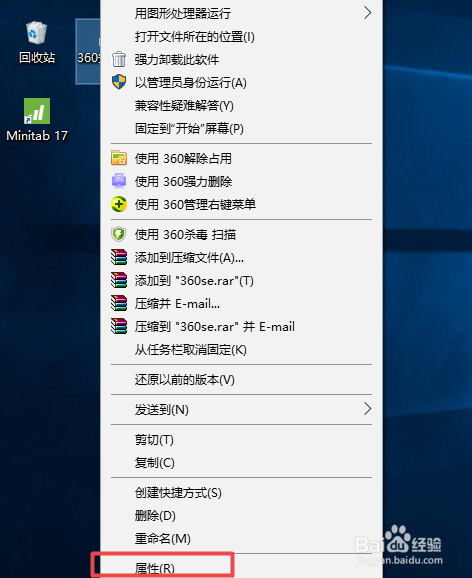
Task: Select 复制(C) menu entry
Action: pos(242,462)
